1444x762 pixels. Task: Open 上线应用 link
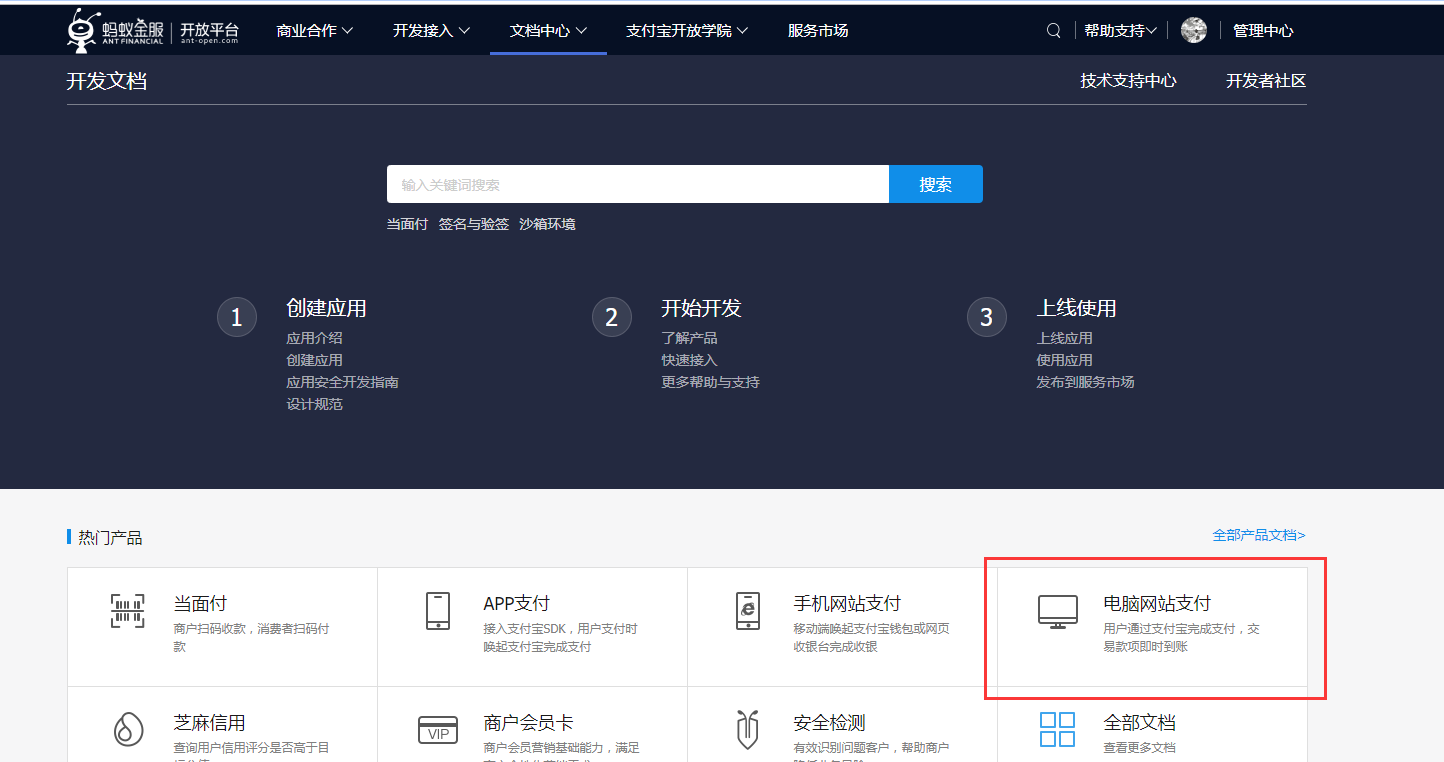tap(1064, 338)
